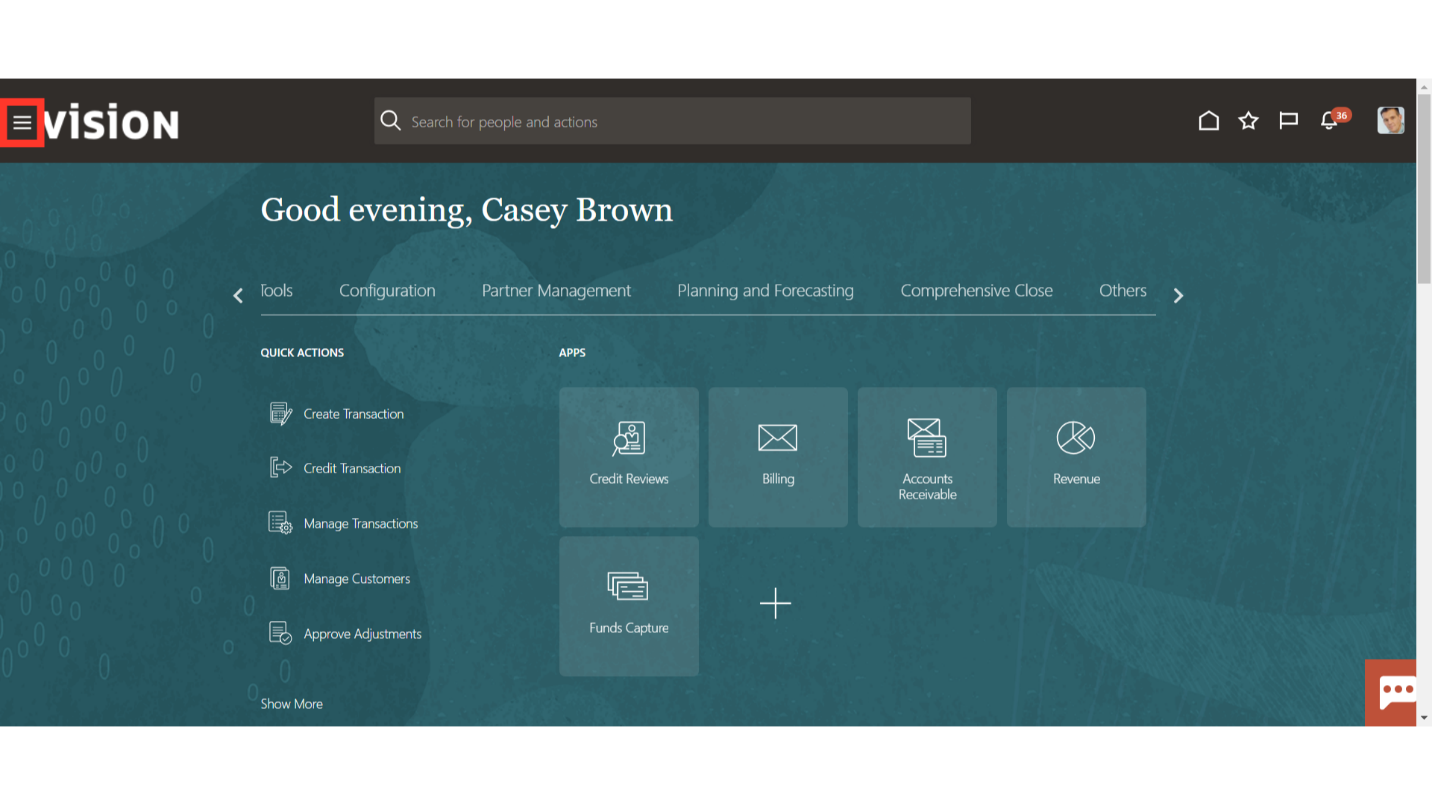Select the Others tab
The width and height of the screenshot is (1432, 805).
click(1123, 290)
